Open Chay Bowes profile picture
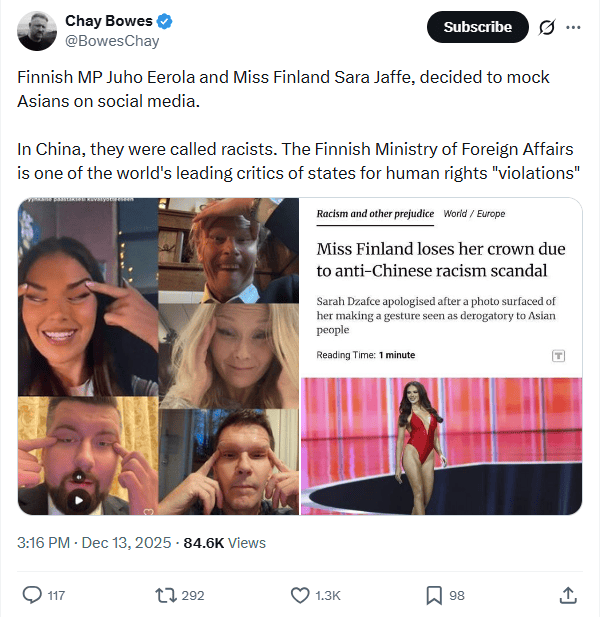603x617 pixels. [37, 31]
